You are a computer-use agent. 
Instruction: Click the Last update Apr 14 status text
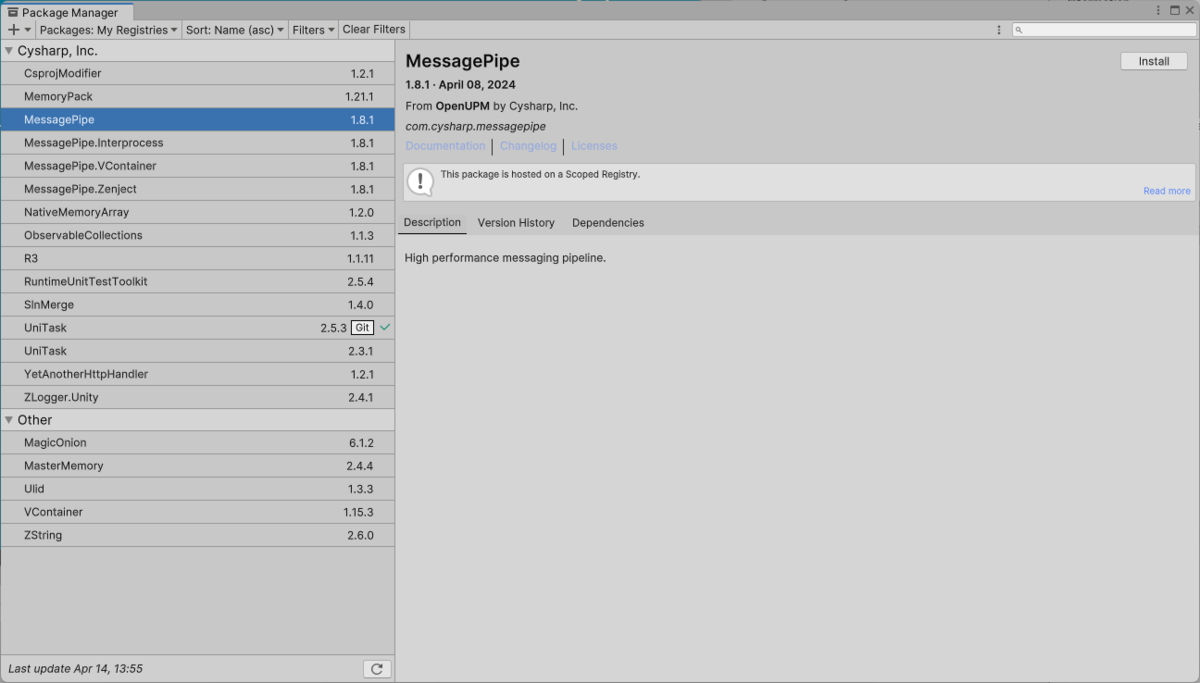coord(75,669)
